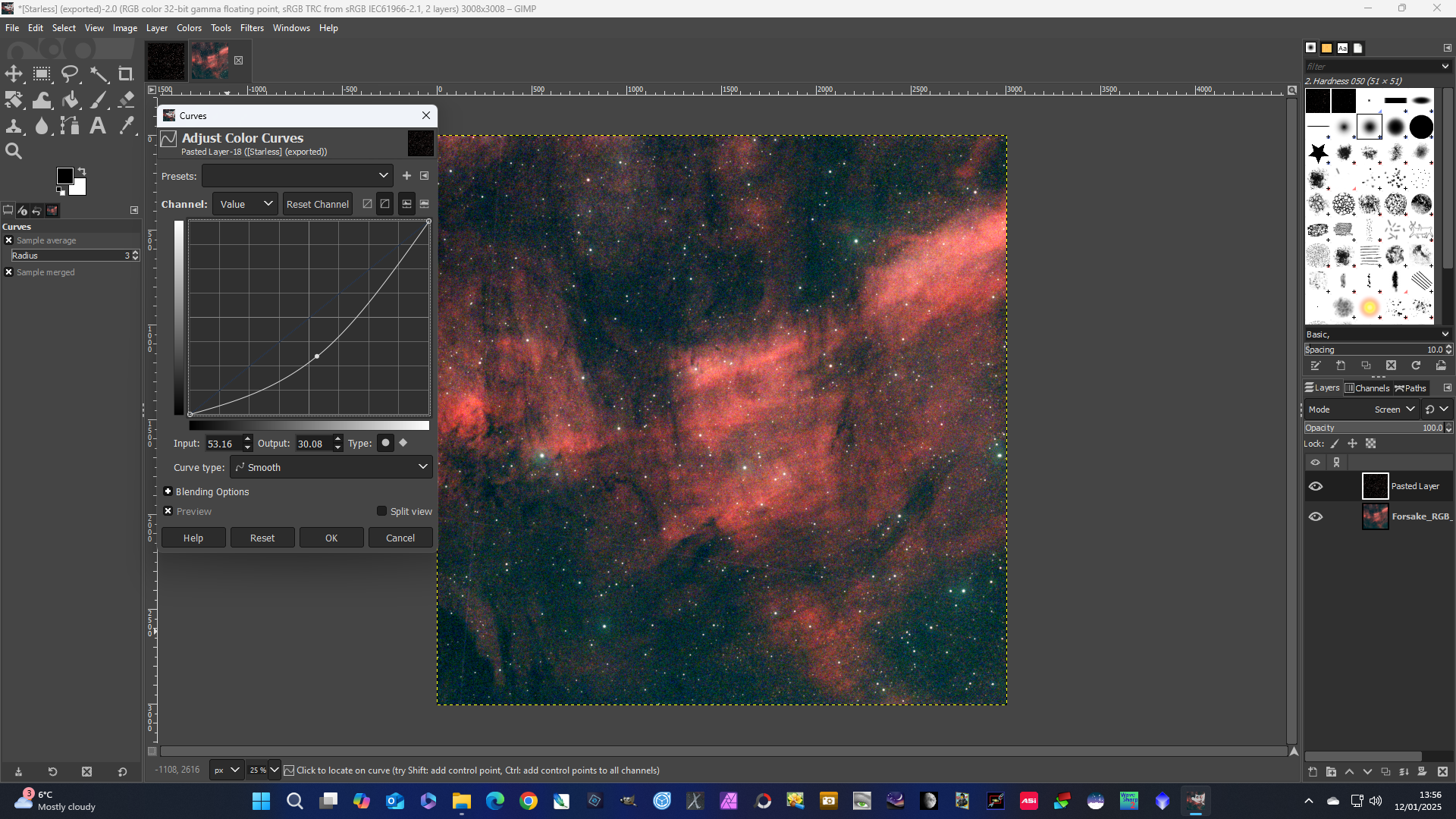Image resolution: width=1456 pixels, height=819 pixels.
Task: Select the Eraser tool
Action: click(127, 100)
